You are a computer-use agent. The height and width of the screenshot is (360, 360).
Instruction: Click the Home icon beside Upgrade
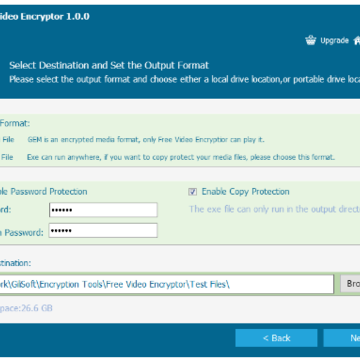(x=357, y=40)
